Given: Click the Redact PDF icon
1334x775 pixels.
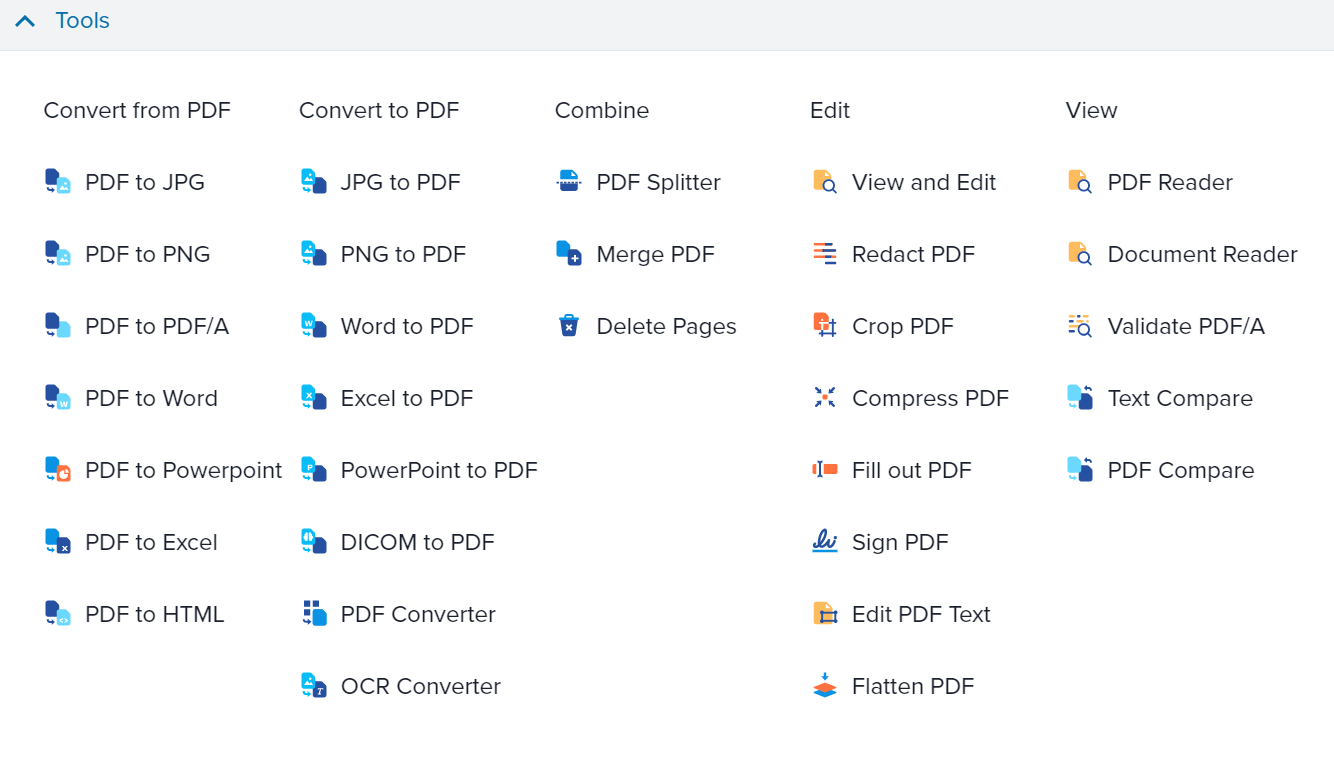Looking at the screenshot, I should click(x=825, y=254).
